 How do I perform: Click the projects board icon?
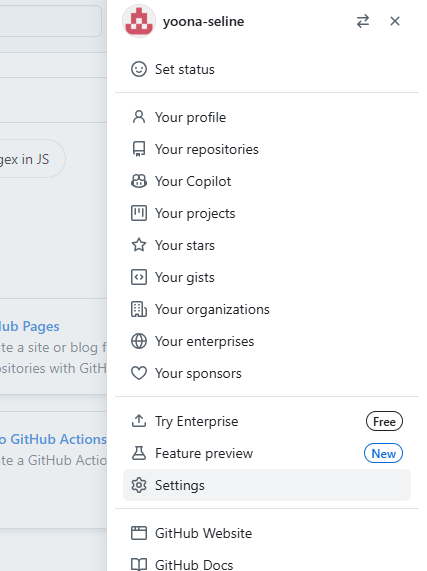tap(139, 213)
